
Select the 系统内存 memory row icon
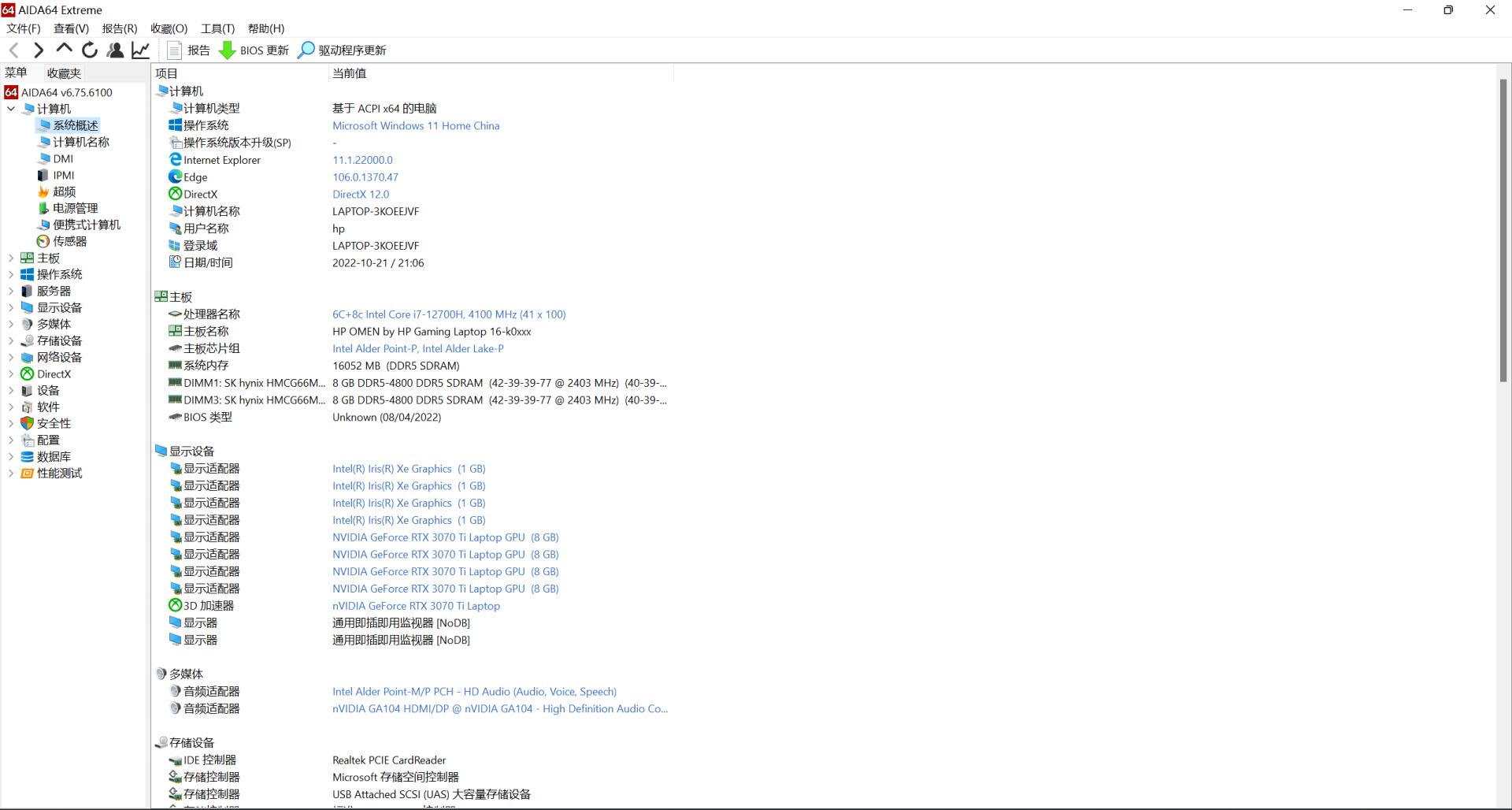(x=175, y=365)
